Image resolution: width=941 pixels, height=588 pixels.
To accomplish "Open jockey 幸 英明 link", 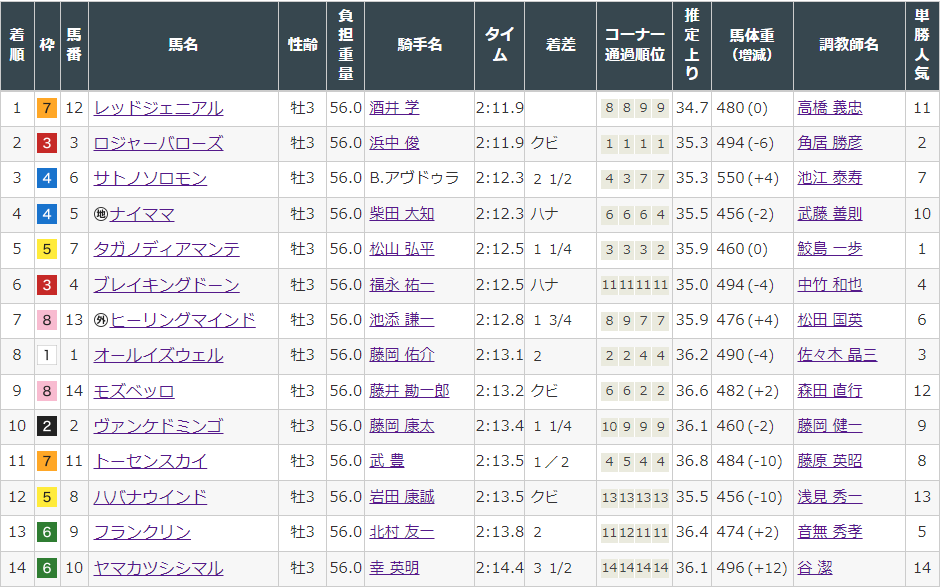I will click(x=394, y=568).
